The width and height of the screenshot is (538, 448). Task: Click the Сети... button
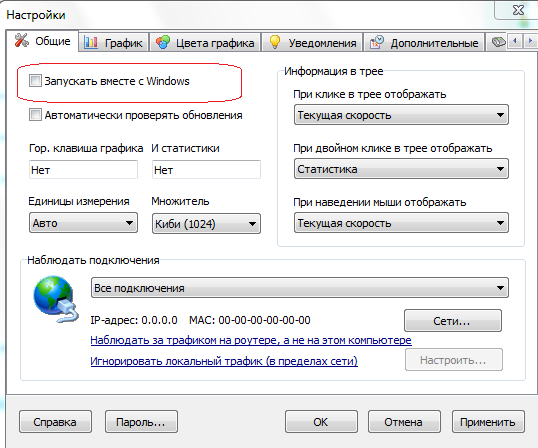click(453, 321)
